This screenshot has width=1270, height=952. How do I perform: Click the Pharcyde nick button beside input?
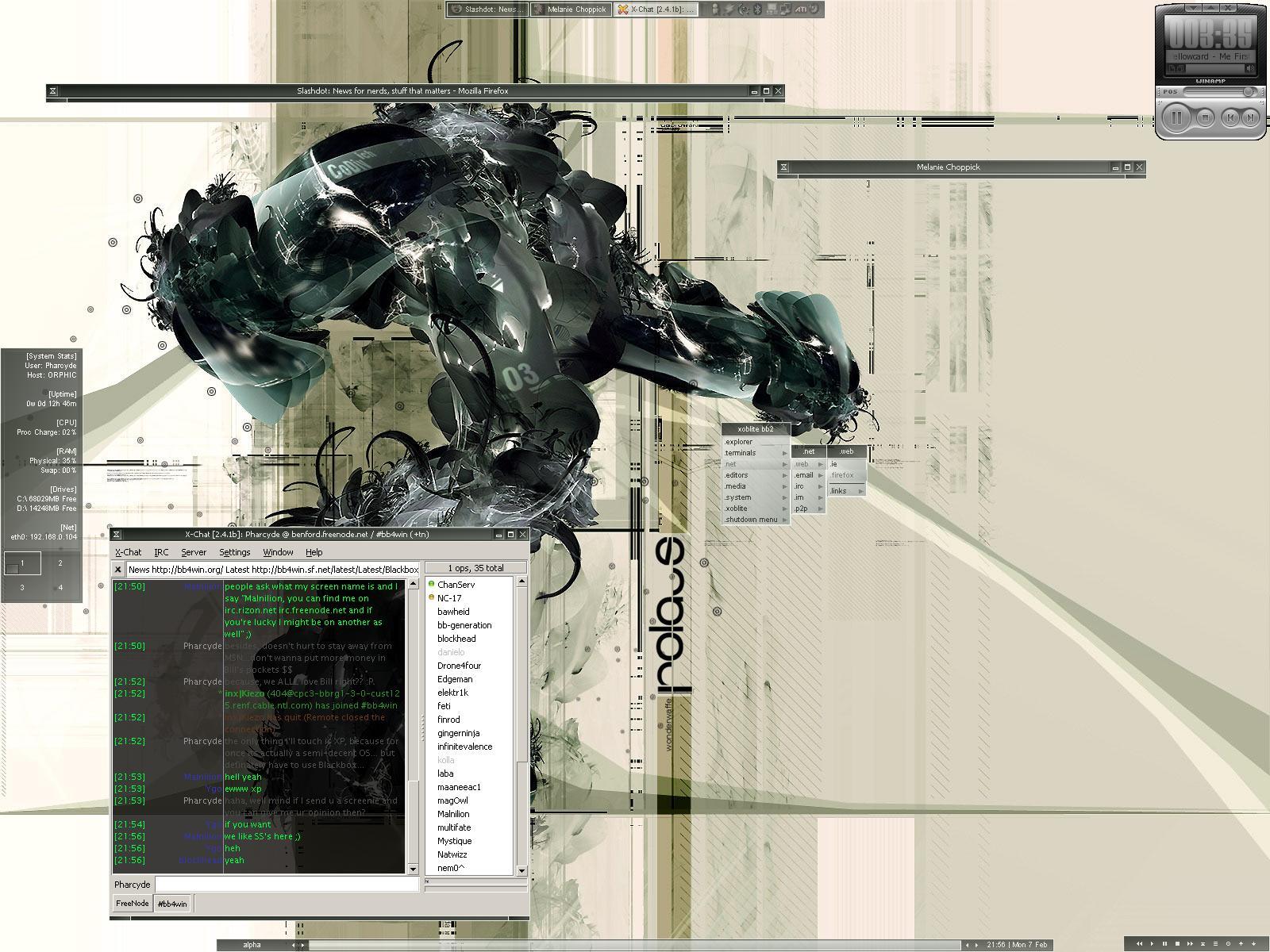click(132, 885)
